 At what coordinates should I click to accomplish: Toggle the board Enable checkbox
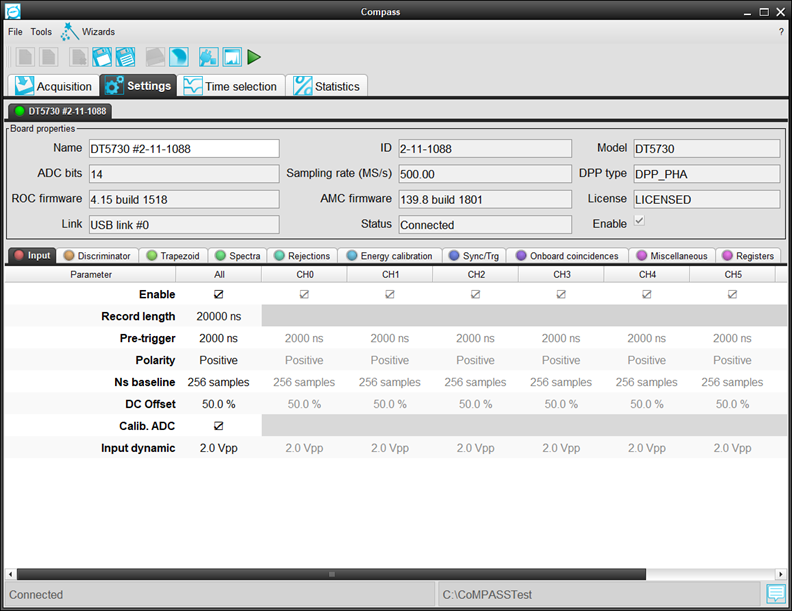point(639,221)
